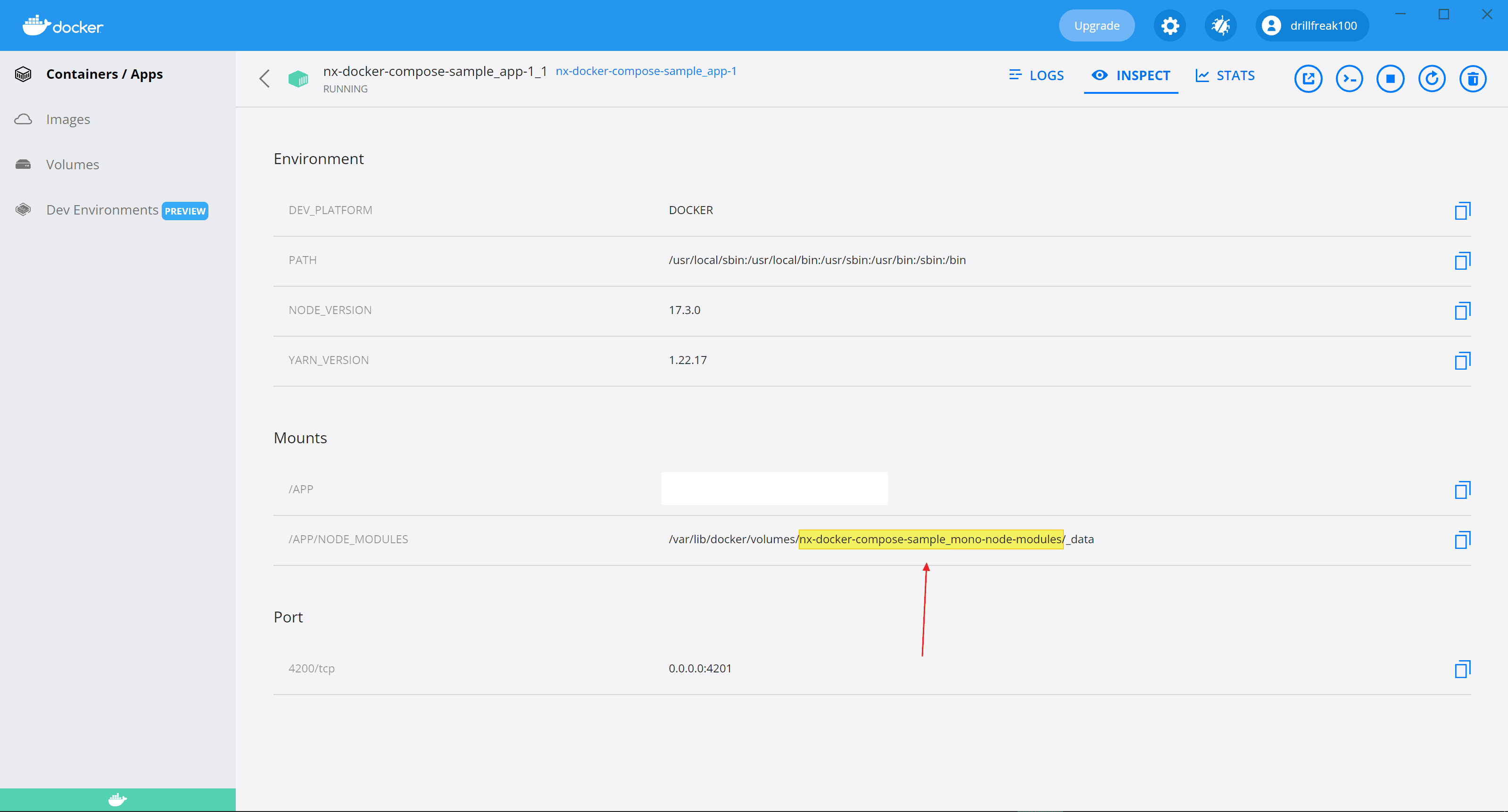Copy the /APP/NODE_MODULES mount path
Viewport: 1508px width, 812px height.
pyautogui.click(x=1462, y=540)
